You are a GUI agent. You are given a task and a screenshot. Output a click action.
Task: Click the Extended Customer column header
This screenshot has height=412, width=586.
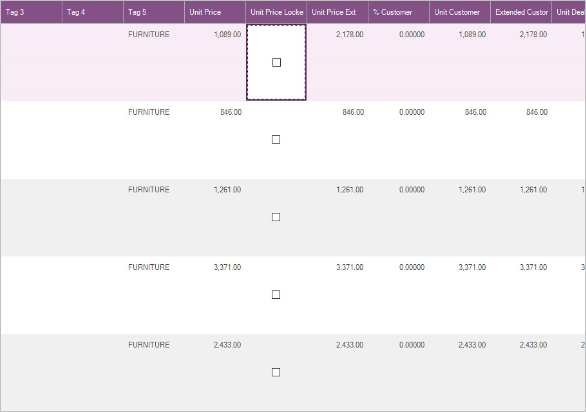click(521, 12)
